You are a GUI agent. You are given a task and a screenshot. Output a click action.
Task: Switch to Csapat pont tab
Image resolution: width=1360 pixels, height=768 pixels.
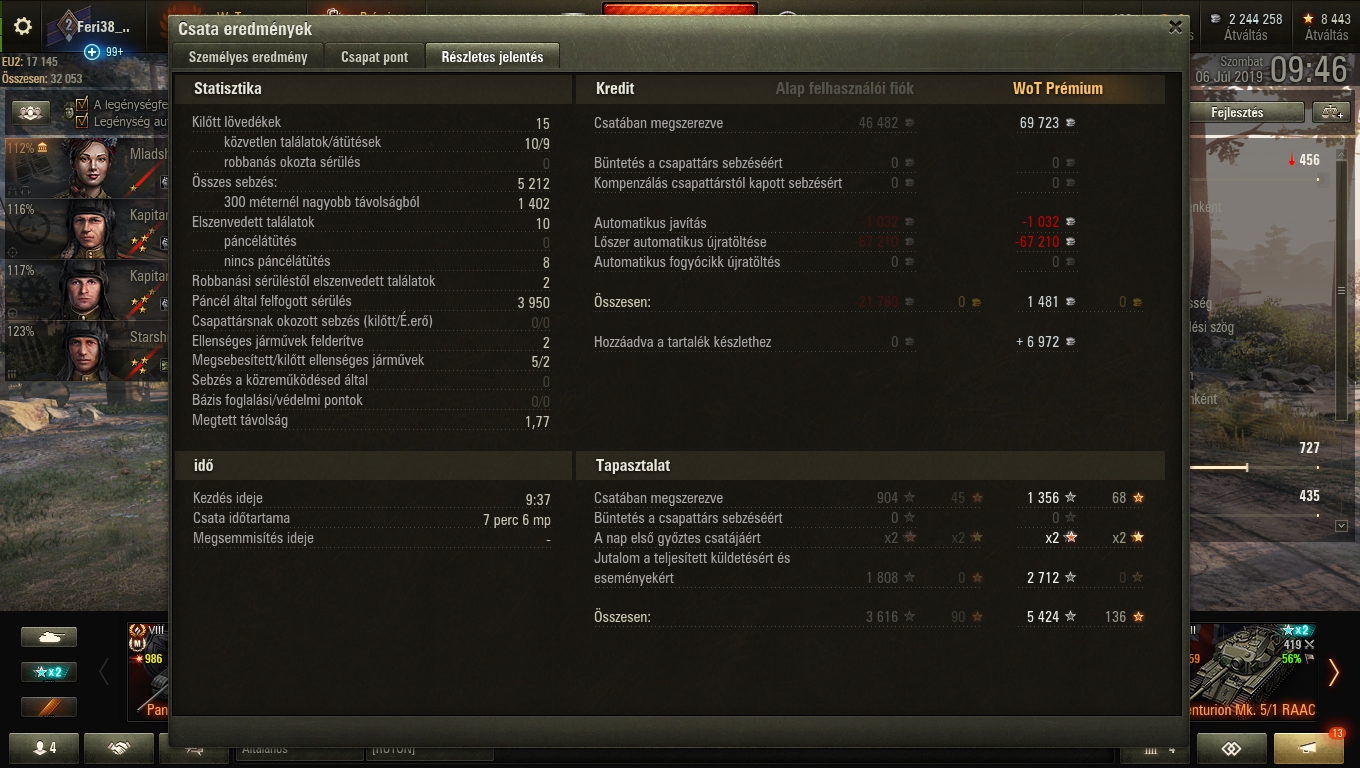[x=374, y=57]
